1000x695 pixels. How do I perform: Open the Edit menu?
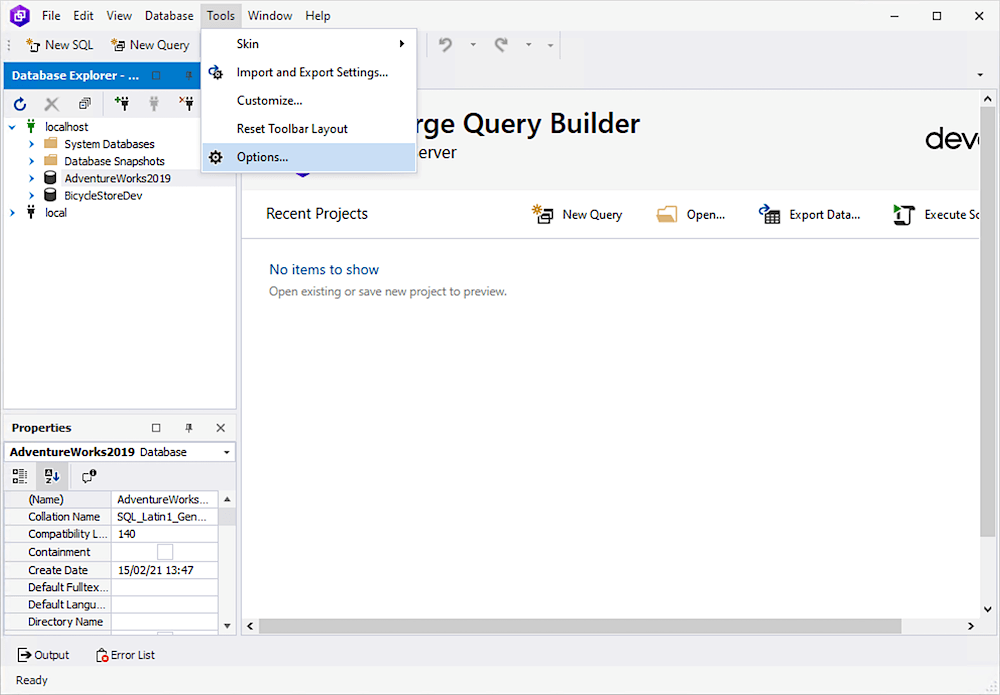coord(83,15)
